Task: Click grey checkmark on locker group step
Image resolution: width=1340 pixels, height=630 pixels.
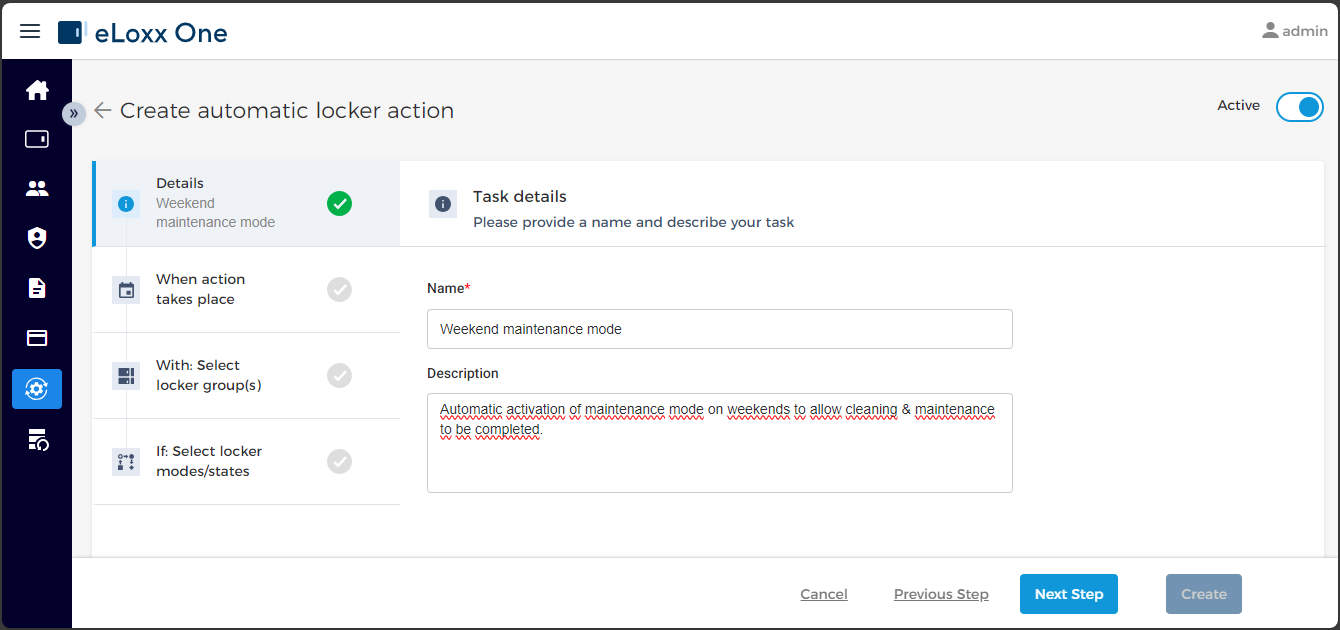Action: click(340, 376)
